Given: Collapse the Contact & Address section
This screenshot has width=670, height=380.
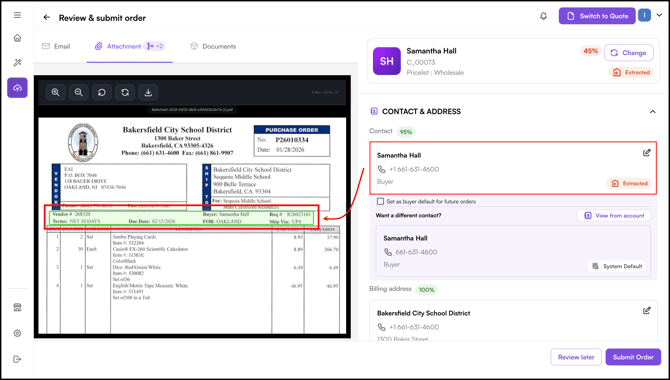Looking at the screenshot, I should pyautogui.click(x=652, y=112).
